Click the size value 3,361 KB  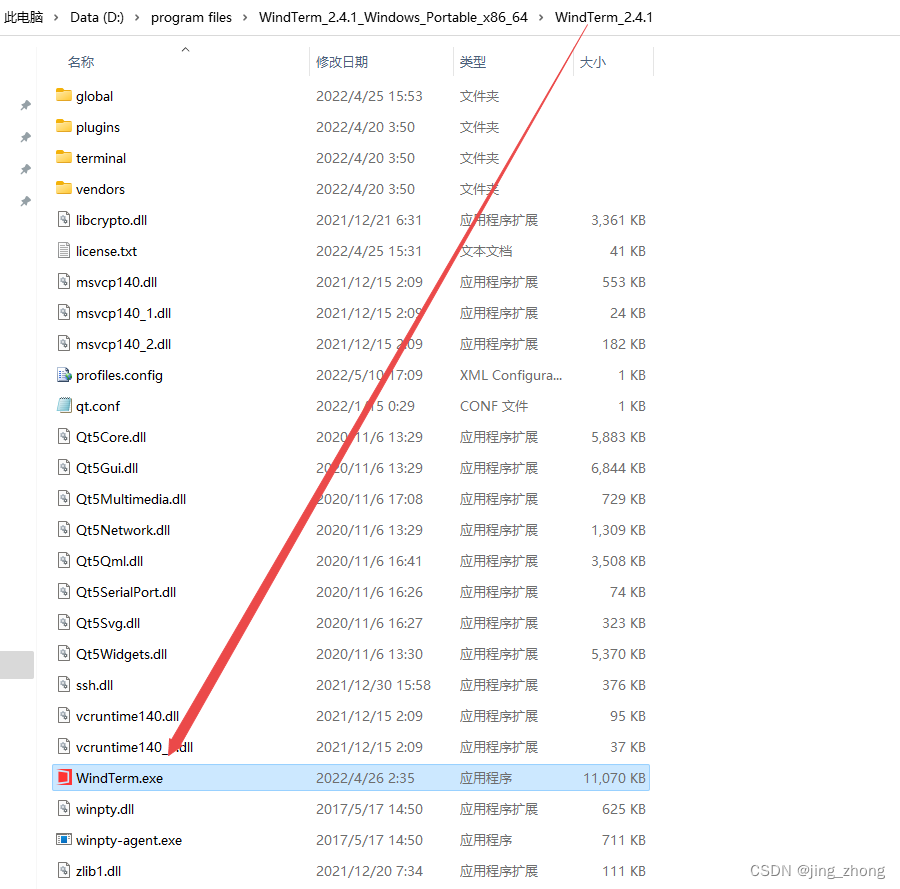coord(619,220)
